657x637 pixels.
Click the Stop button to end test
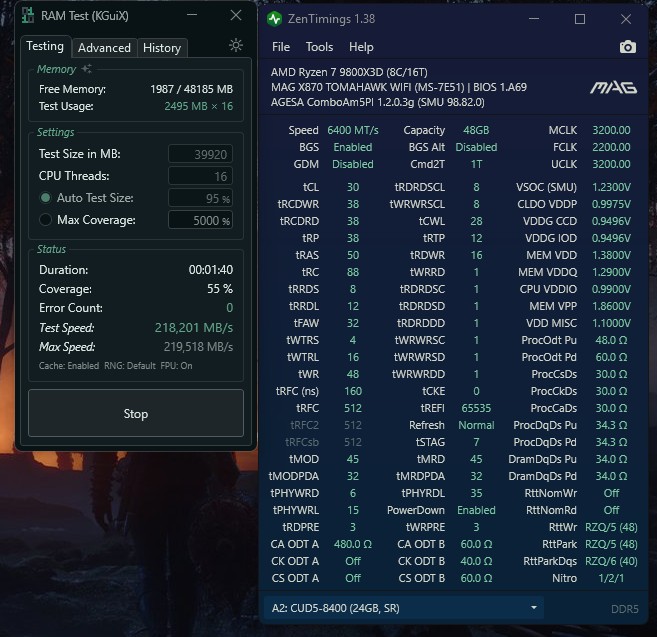coord(136,414)
